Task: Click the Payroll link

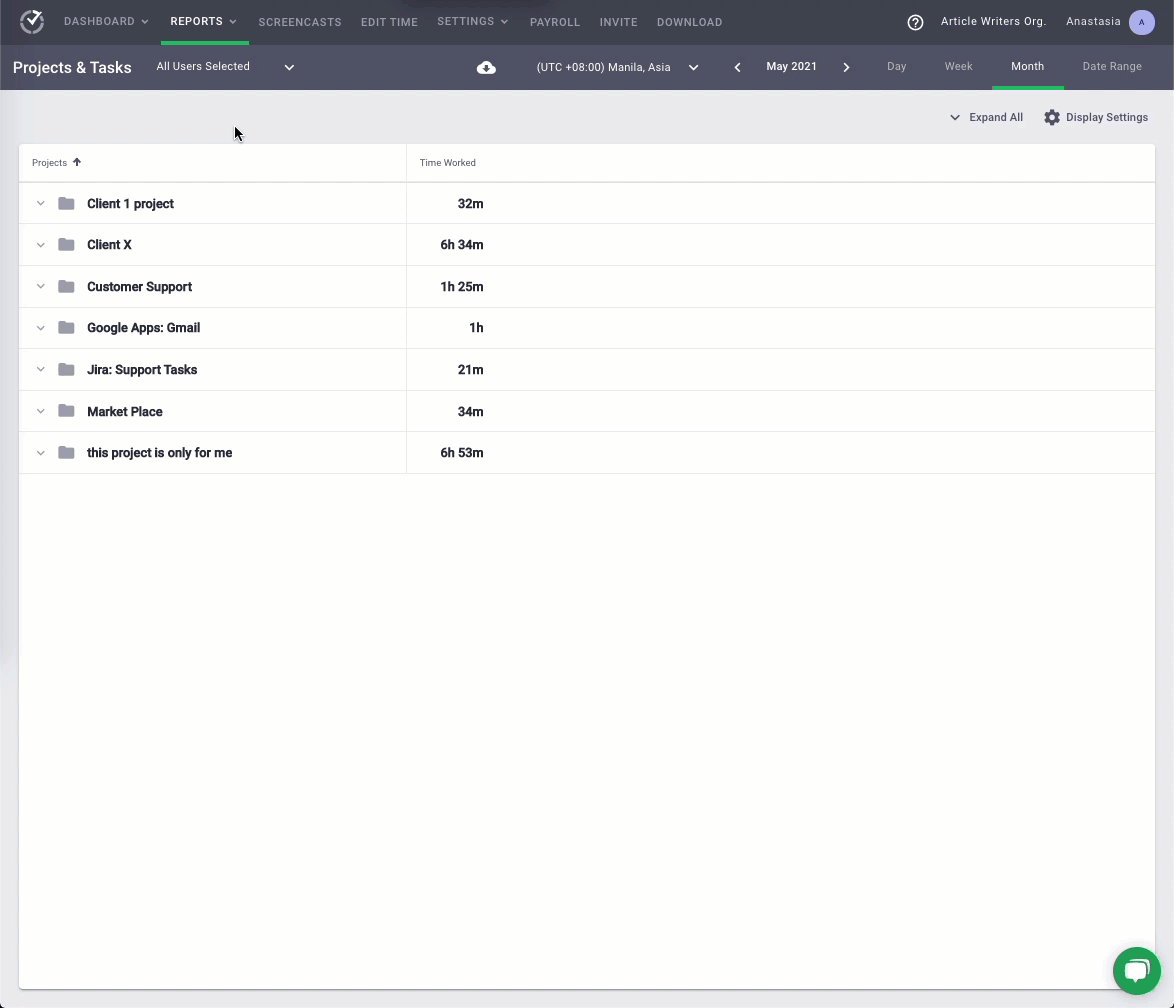Action: (x=555, y=21)
